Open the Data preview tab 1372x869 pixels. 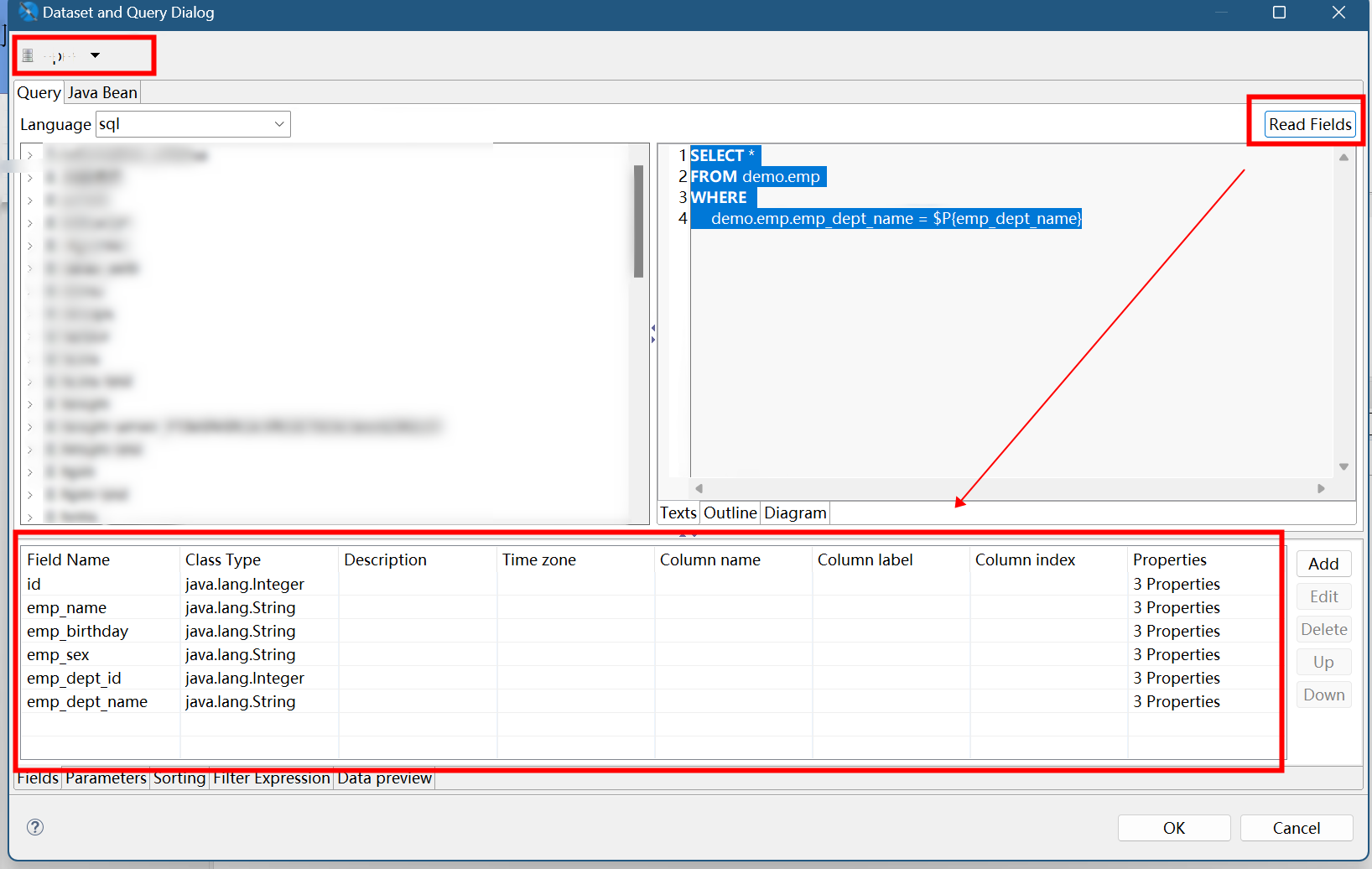click(384, 778)
